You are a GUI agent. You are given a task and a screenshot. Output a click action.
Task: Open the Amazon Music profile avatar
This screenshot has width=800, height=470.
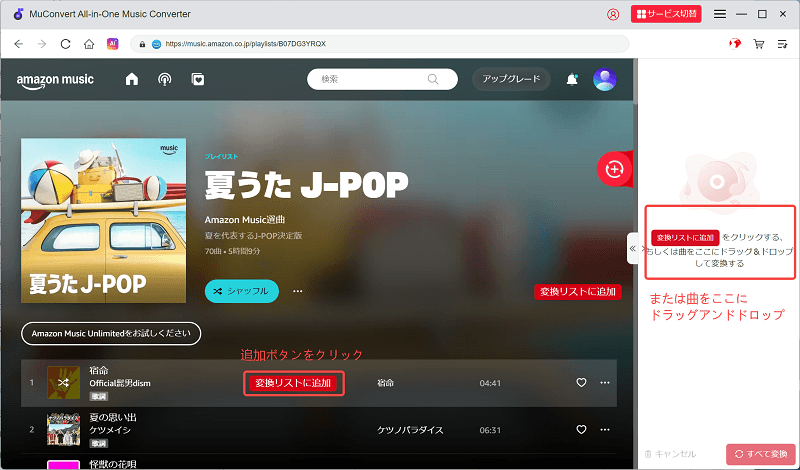pos(605,79)
